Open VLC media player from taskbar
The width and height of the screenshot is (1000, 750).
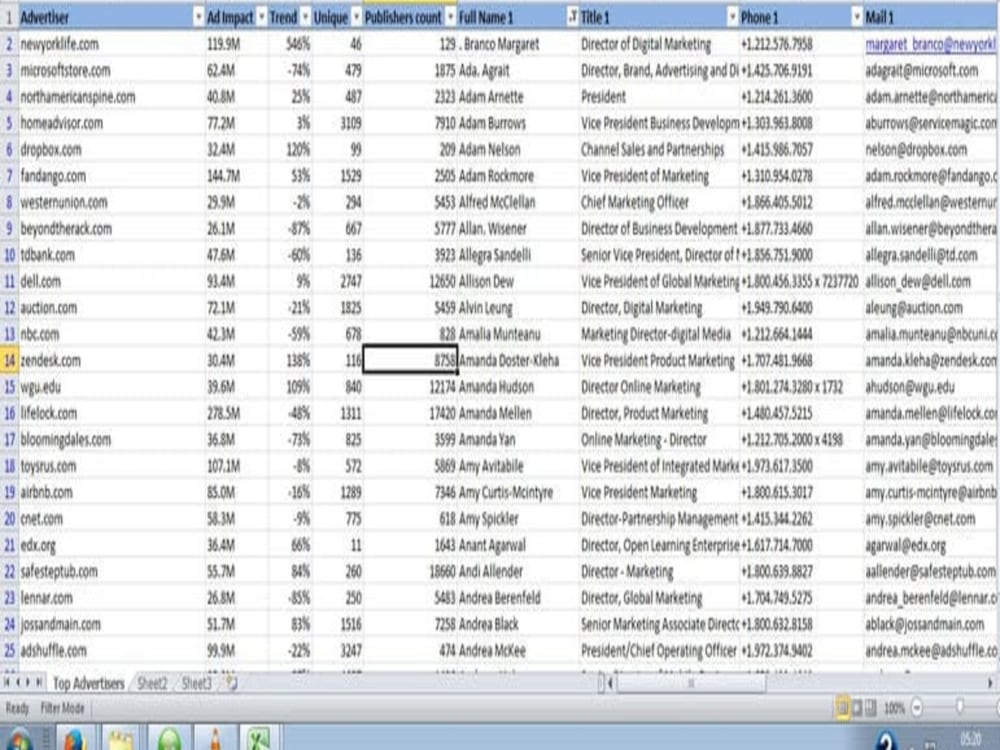click(216, 739)
